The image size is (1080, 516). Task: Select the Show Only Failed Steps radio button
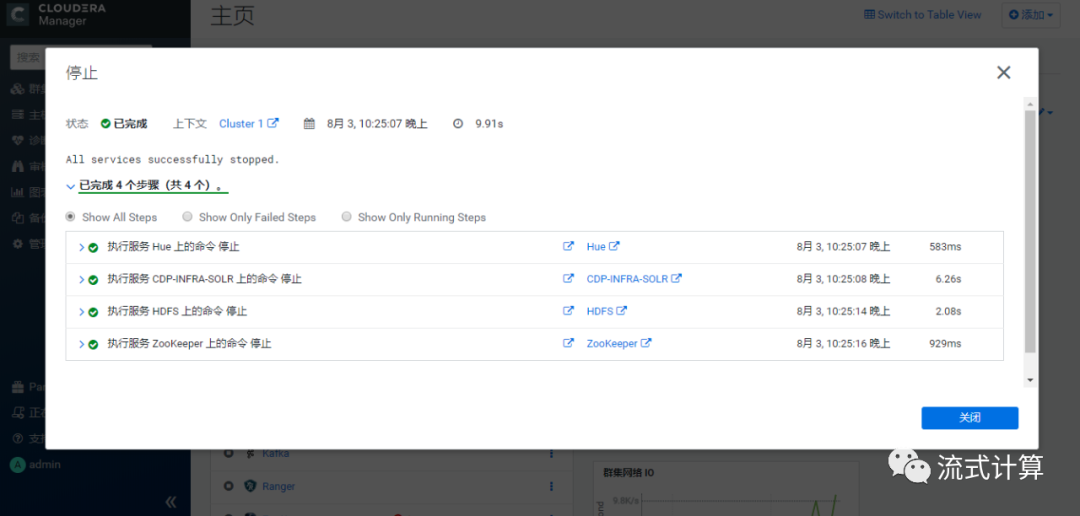187,217
